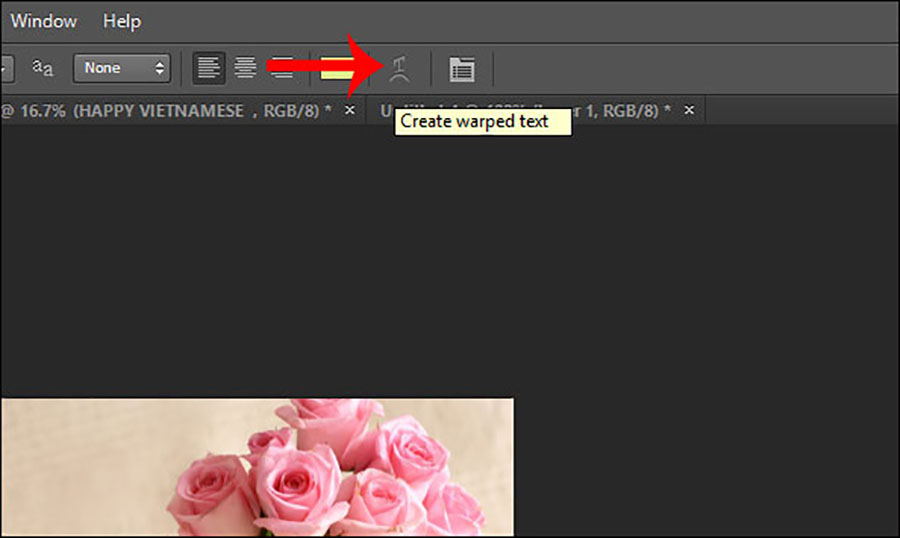Switch to the HAPPY VIETNAMESE document tab
900x538 pixels.
tap(170, 110)
